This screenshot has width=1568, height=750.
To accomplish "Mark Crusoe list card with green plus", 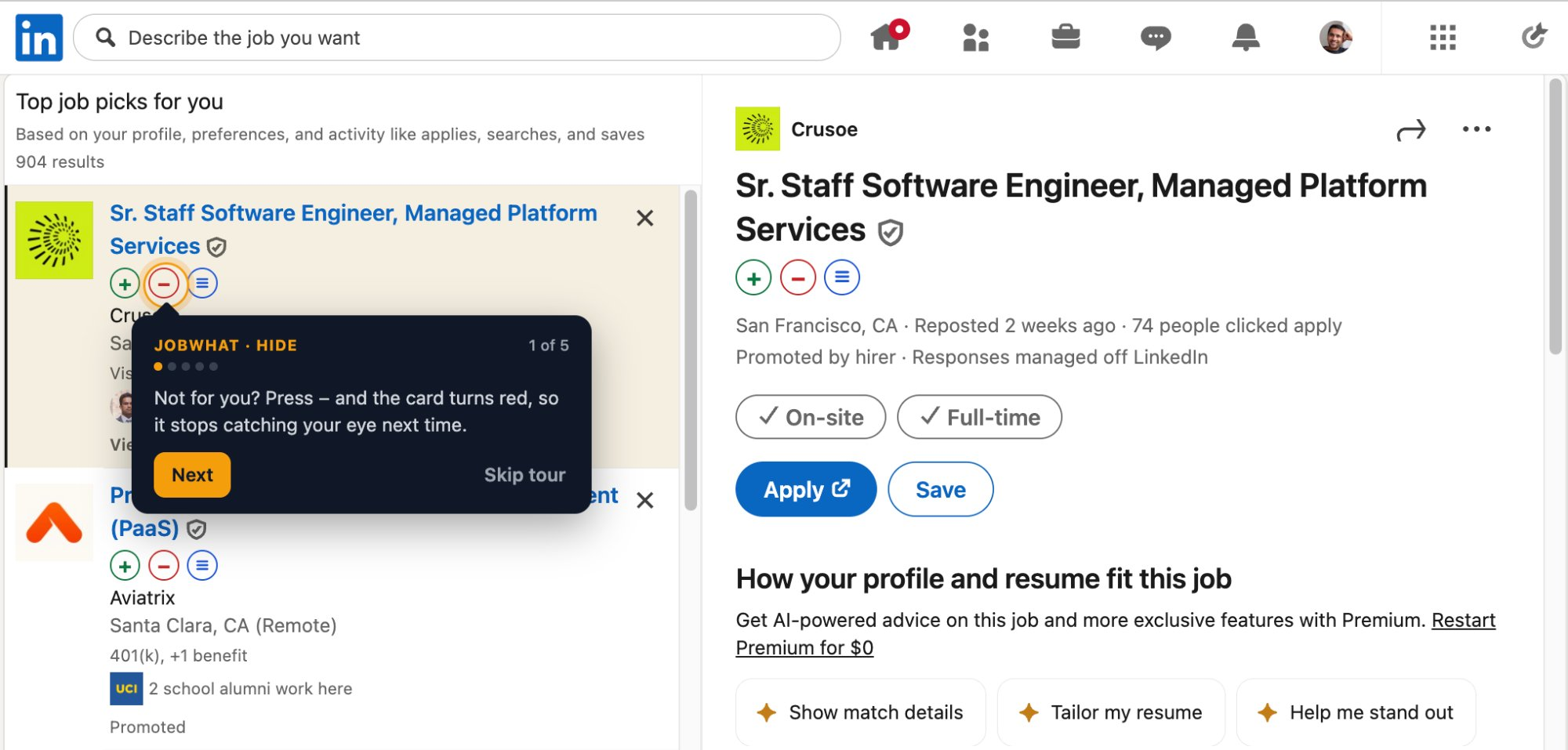I will click(125, 284).
